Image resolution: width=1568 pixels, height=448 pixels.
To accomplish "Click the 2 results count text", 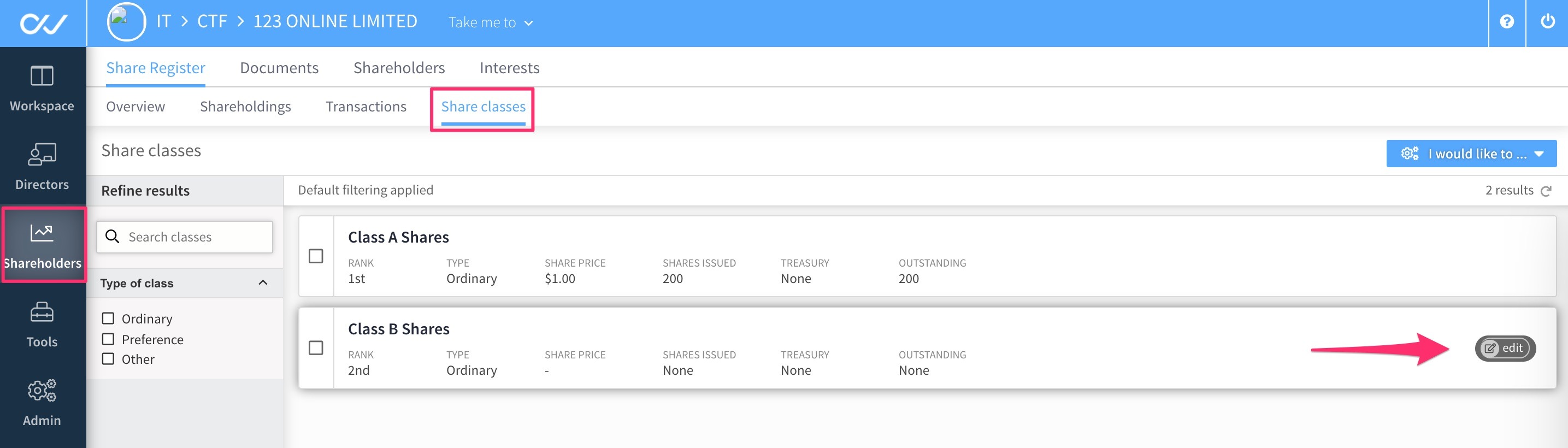I will 1509,190.
